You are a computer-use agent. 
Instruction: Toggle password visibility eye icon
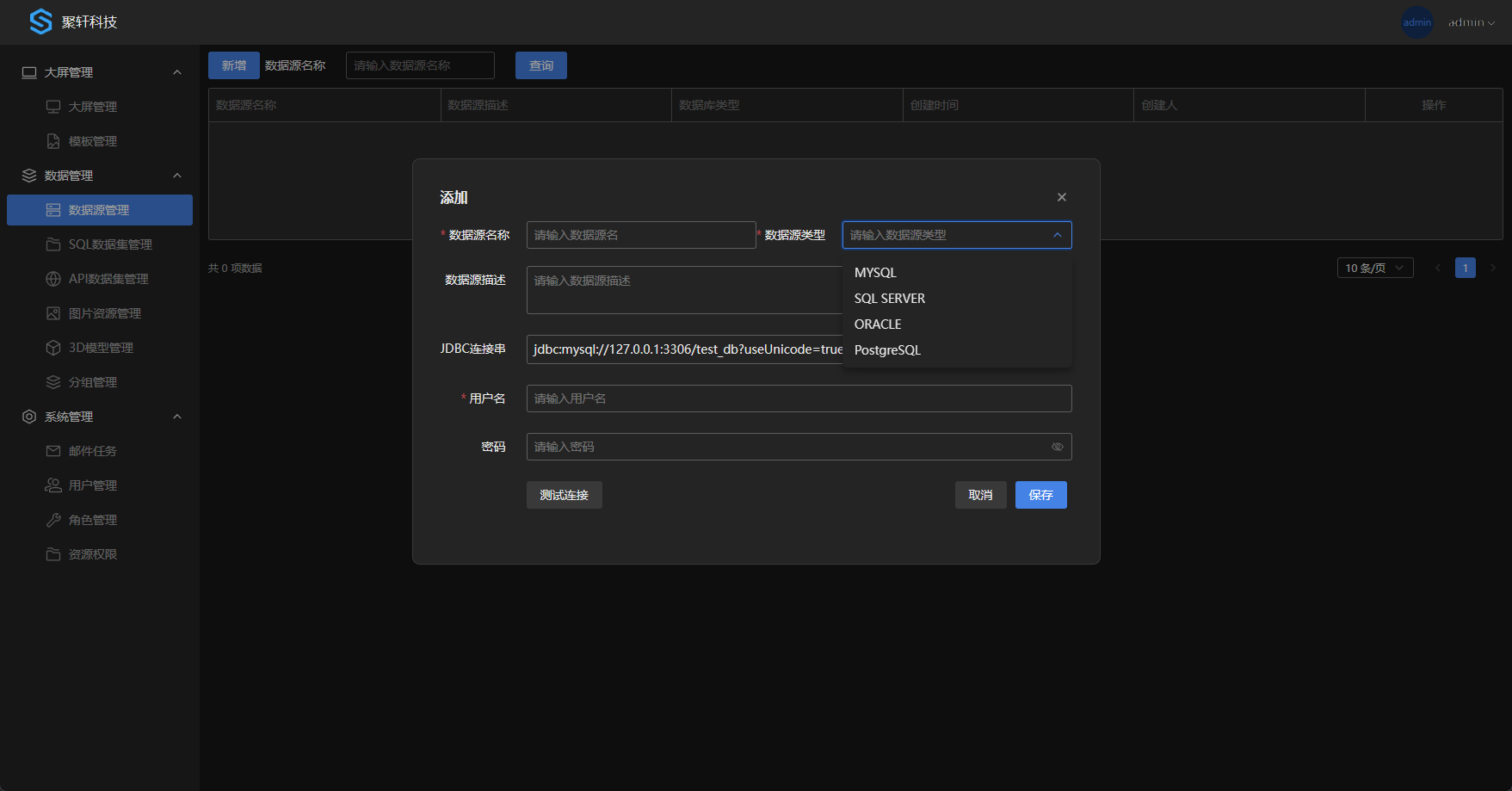tap(1058, 447)
